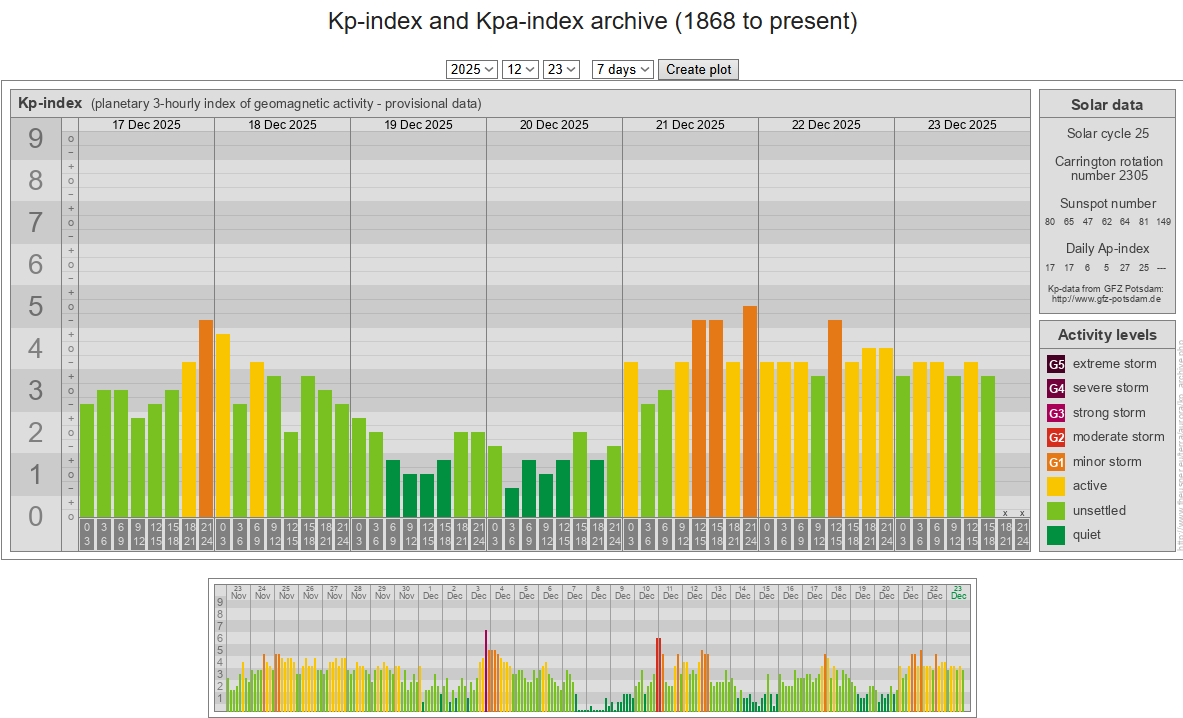The width and height of the screenshot is (1183, 718).
Task: Click the yellow active level swatch
Action: pos(1056,486)
